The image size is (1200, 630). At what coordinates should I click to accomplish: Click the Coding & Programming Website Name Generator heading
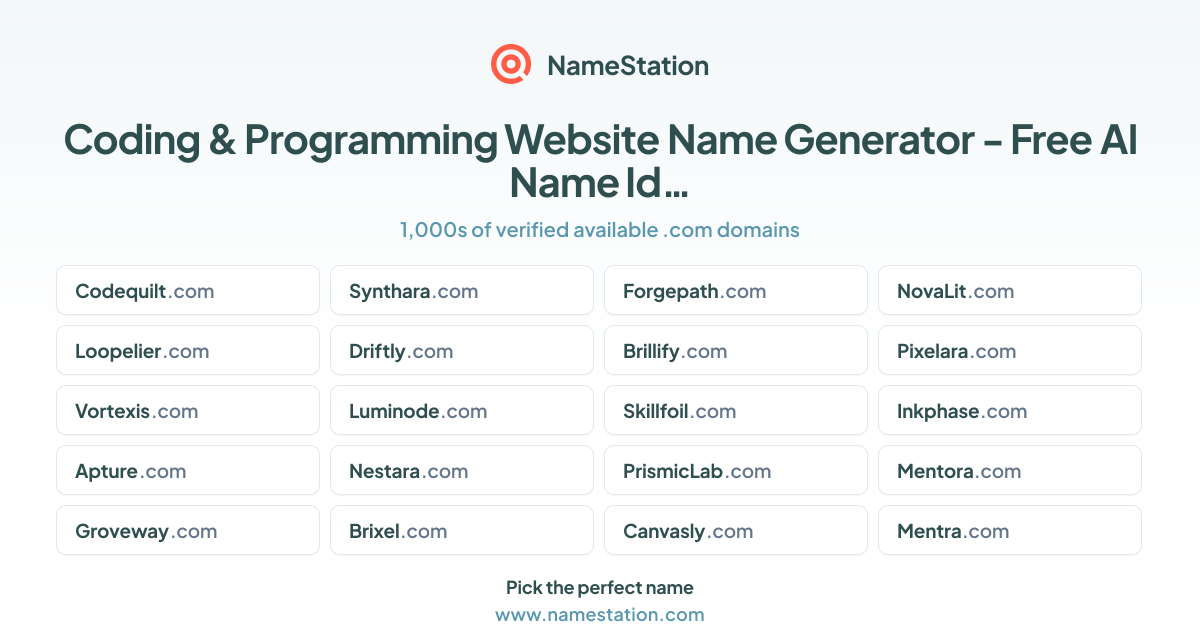pyautogui.click(x=600, y=161)
